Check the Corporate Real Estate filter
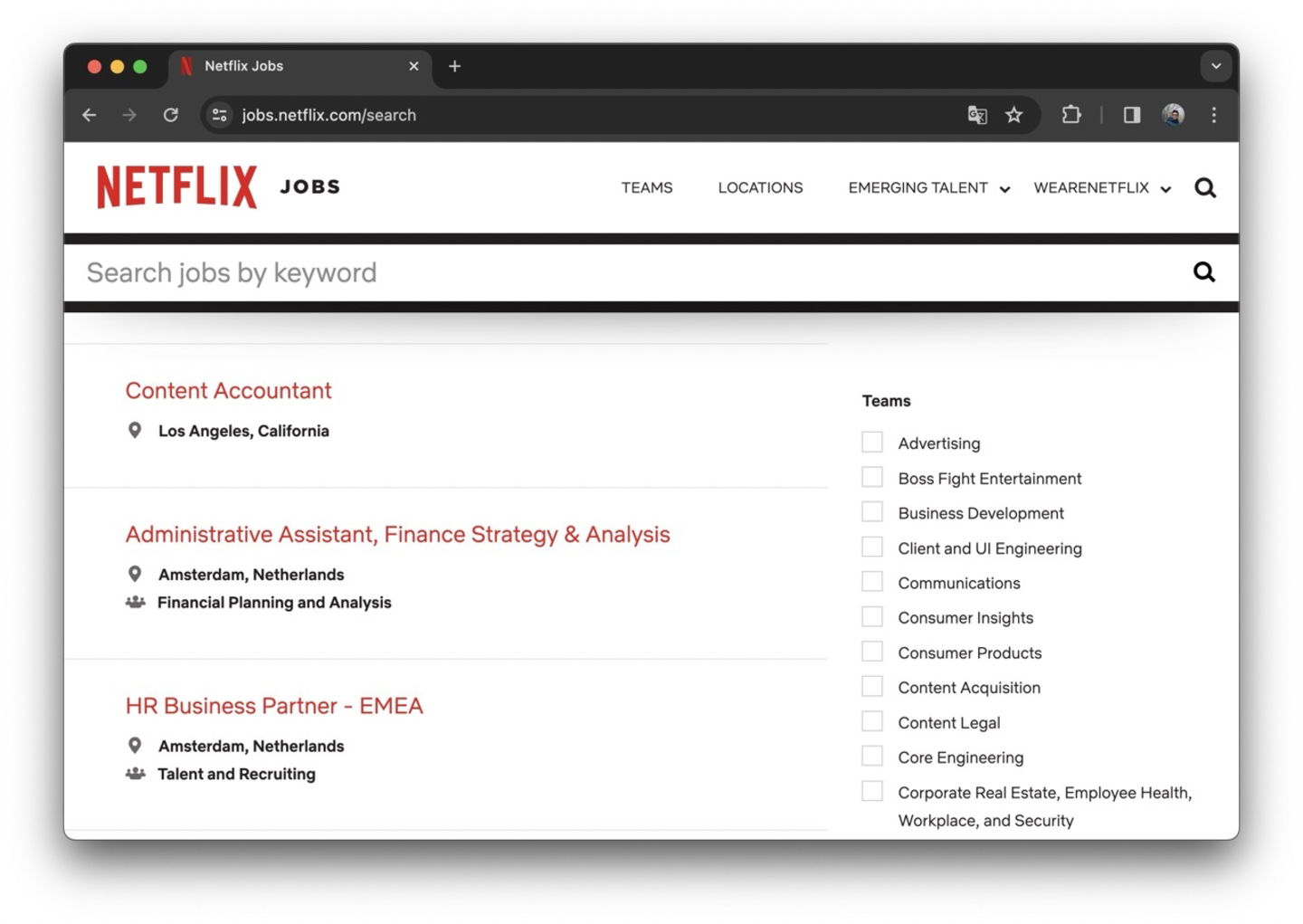The width and height of the screenshot is (1303, 924). point(872,791)
